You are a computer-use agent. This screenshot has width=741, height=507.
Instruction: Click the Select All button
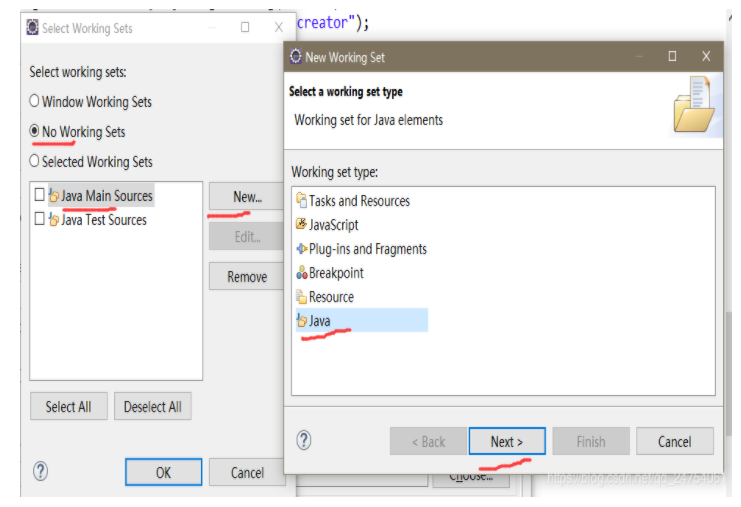click(x=69, y=406)
